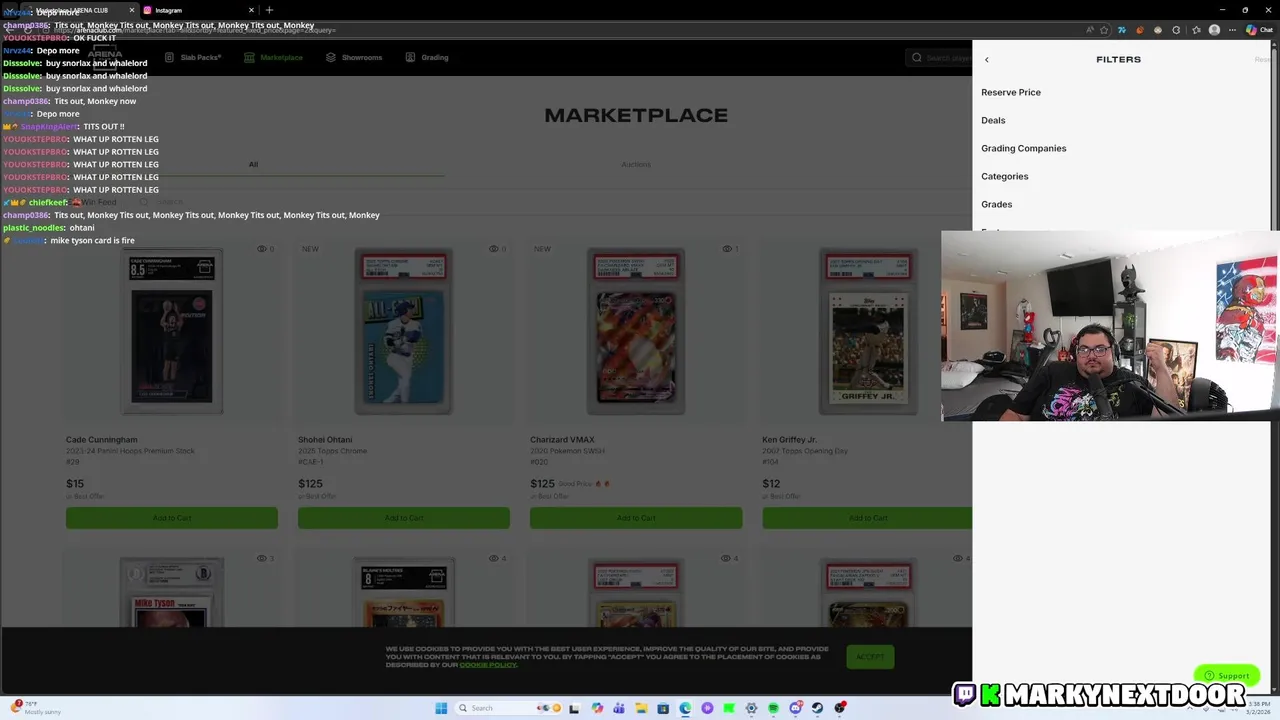Click the Cade Cunningham $15 price

[x=75, y=484]
